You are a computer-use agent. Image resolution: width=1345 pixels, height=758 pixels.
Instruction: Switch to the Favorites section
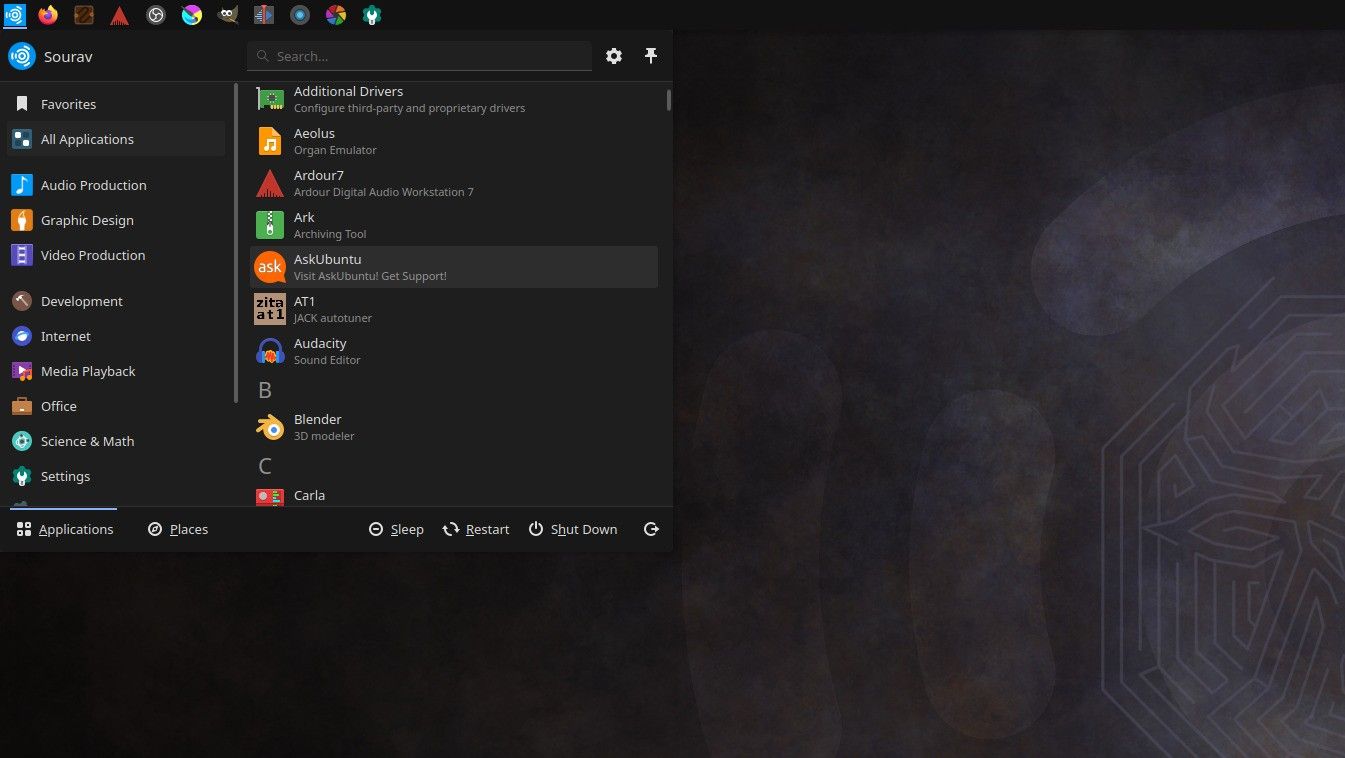click(x=68, y=104)
